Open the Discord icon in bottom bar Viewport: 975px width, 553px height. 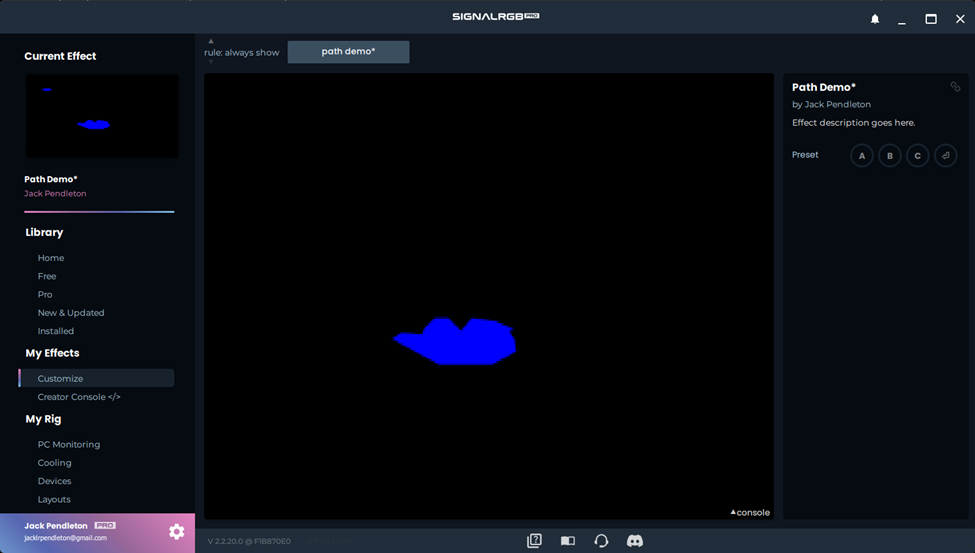(x=634, y=541)
